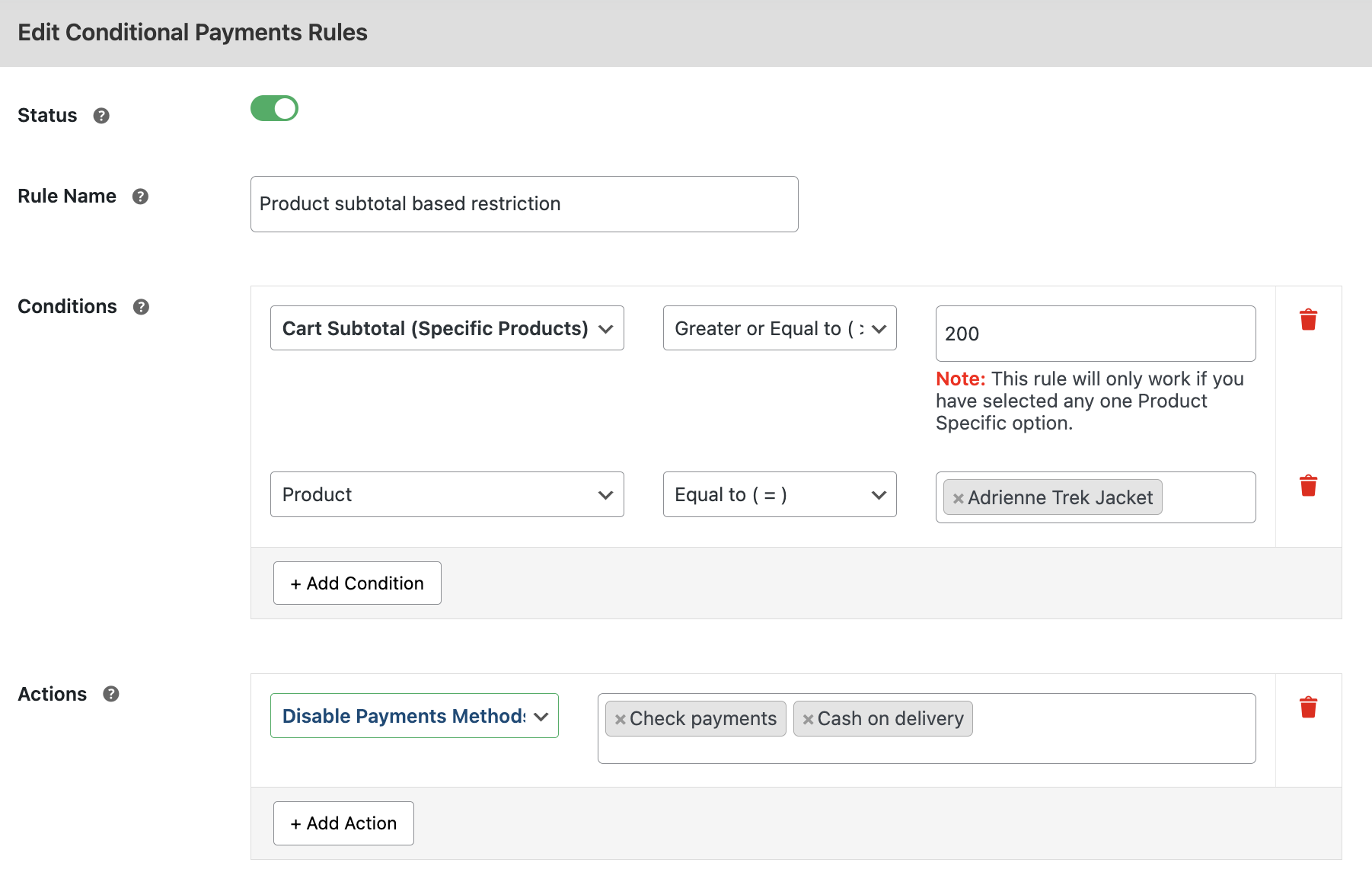Toggle the rule Status switch
Screen dimensions: 1372x882
[274, 109]
